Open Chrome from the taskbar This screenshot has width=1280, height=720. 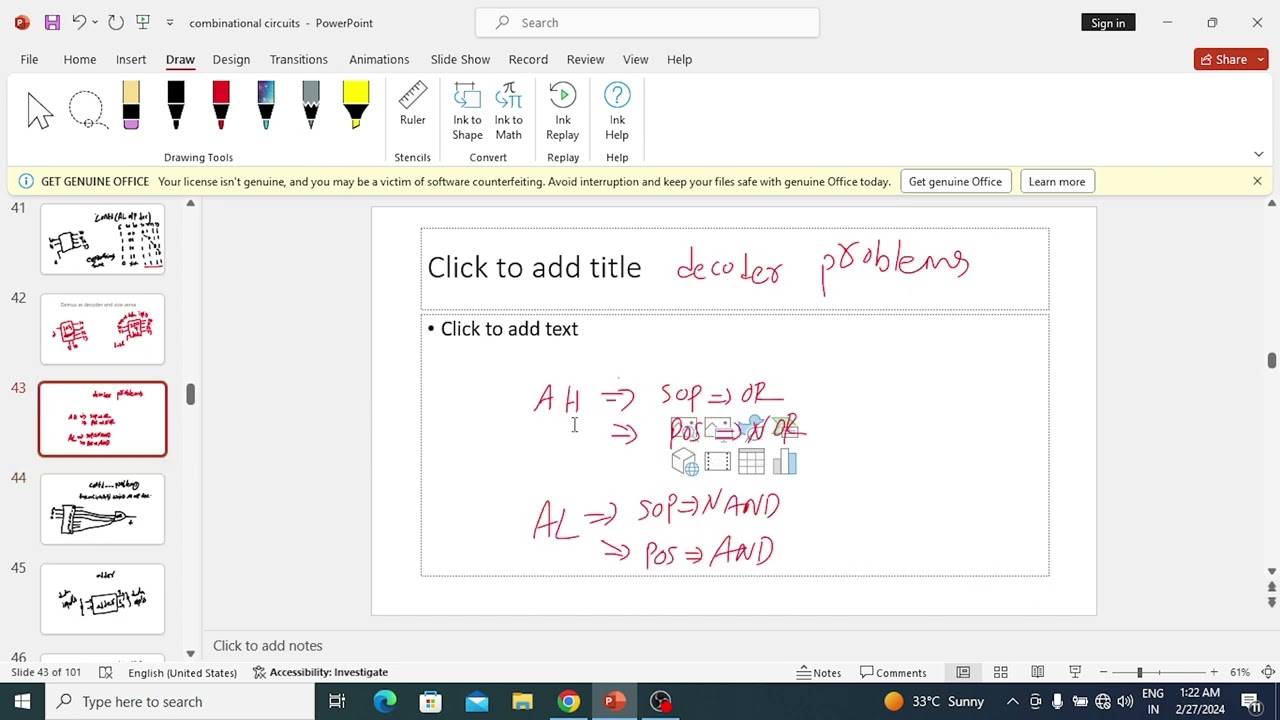[x=568, y=701]
